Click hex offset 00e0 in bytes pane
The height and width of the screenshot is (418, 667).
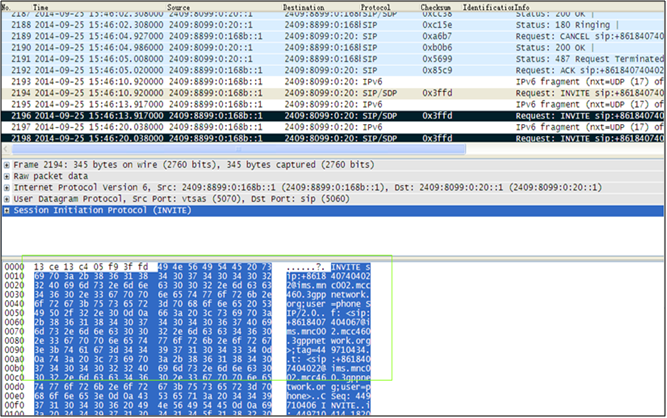point(14,396)
